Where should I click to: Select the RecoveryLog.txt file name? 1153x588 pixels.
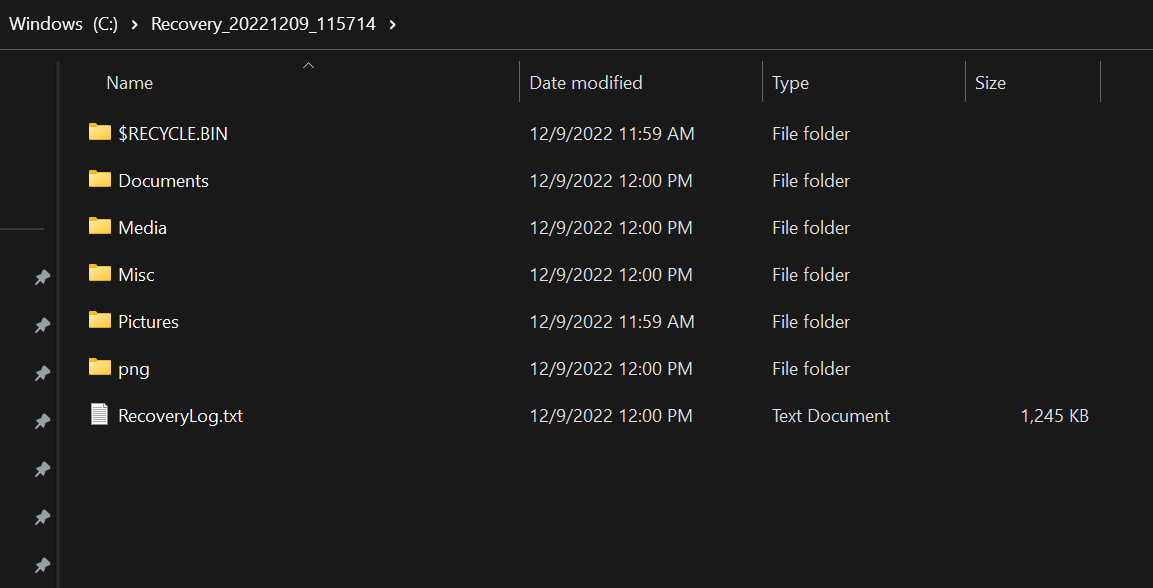click(180, 415)
